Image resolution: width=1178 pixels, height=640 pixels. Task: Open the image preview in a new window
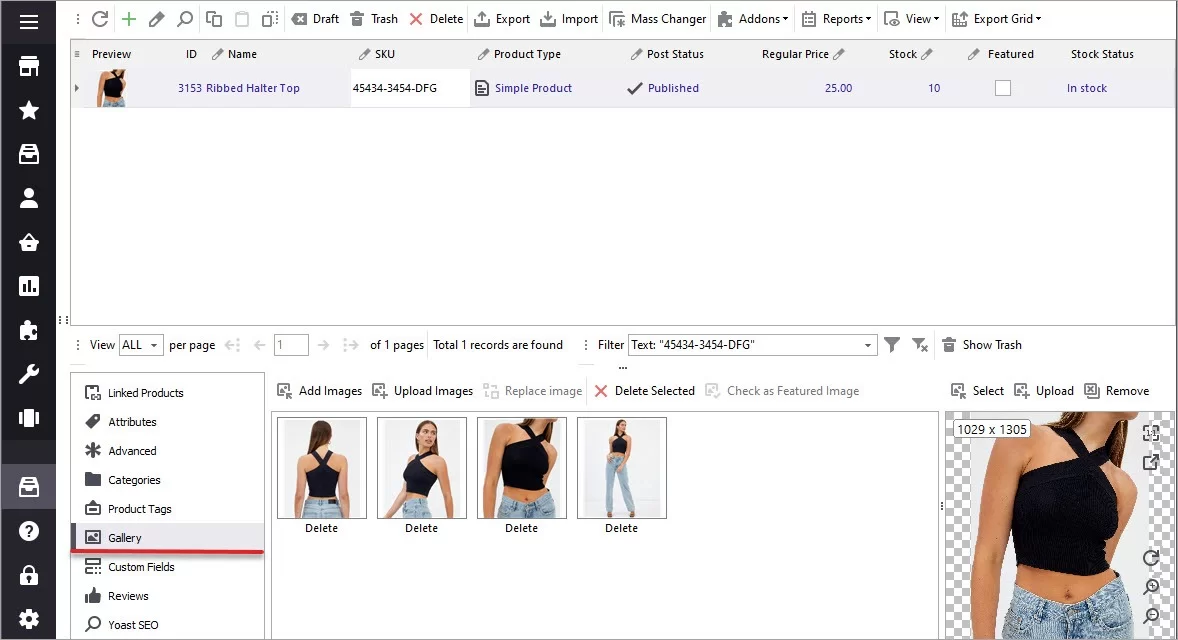pos(1151,462)
